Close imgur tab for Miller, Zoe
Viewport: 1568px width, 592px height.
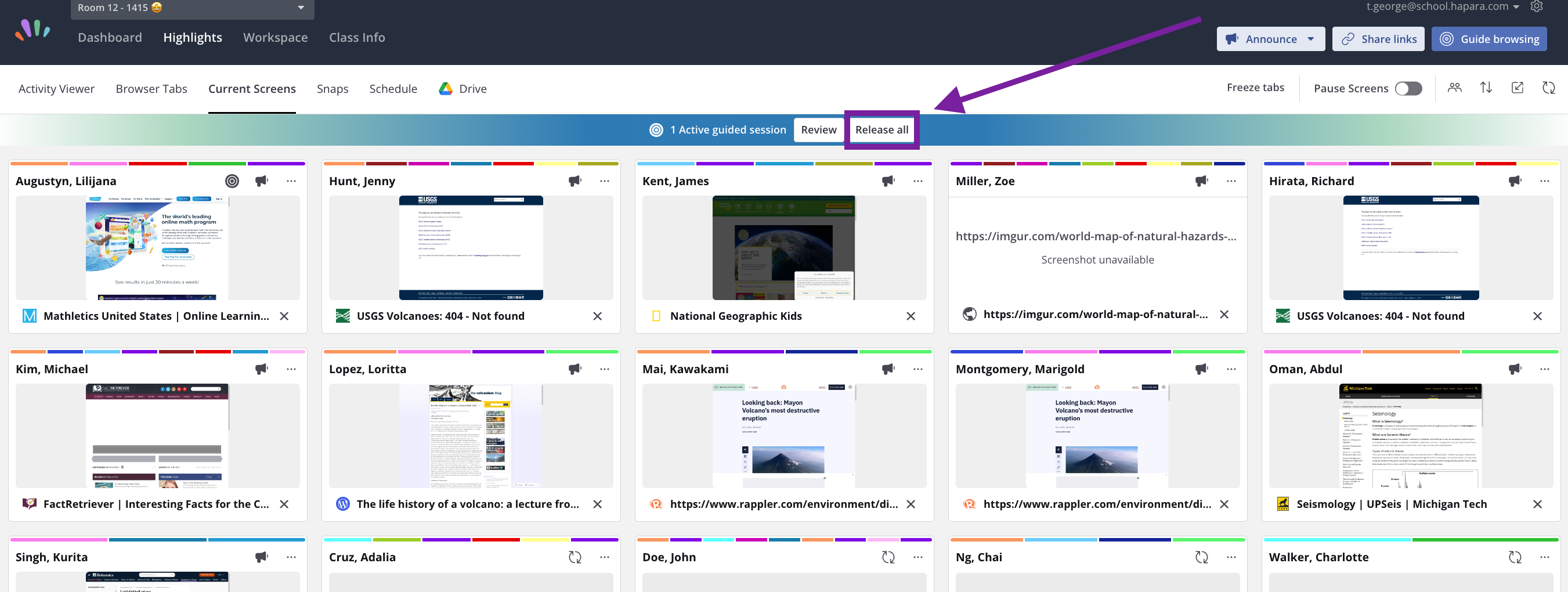pos(1224,314)
